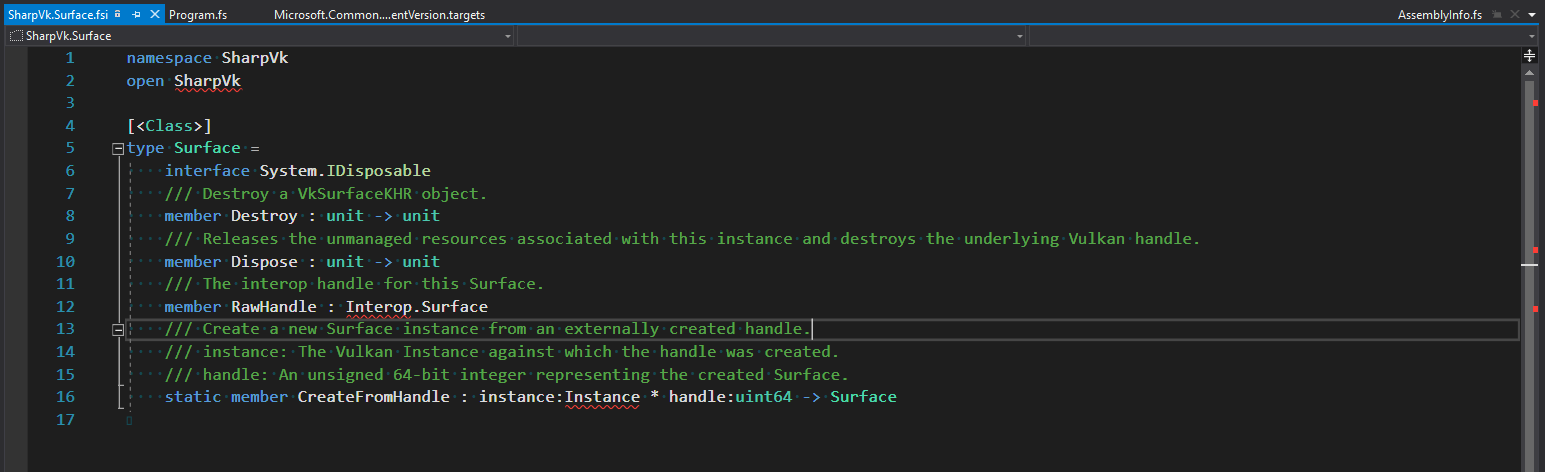The height and width of the screenshot is (472, 1545).
Task: Collapse the type Surface code block
Action: point(118,149)
